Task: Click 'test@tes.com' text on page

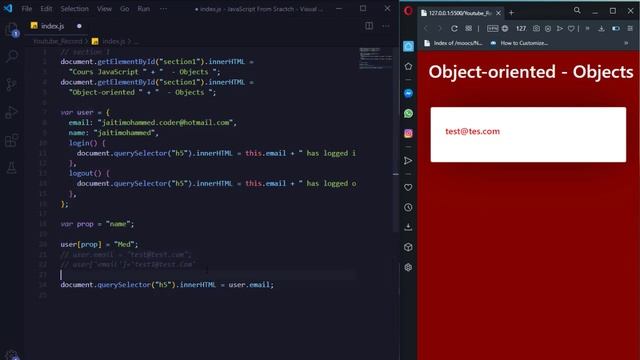Action: click(x=472, y=131)
